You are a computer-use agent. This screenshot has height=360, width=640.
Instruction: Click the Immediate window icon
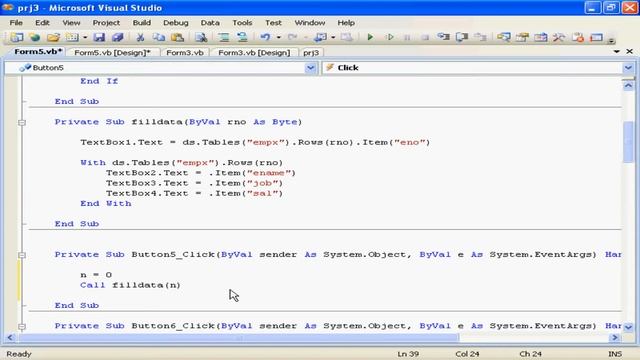pos(596,38)
